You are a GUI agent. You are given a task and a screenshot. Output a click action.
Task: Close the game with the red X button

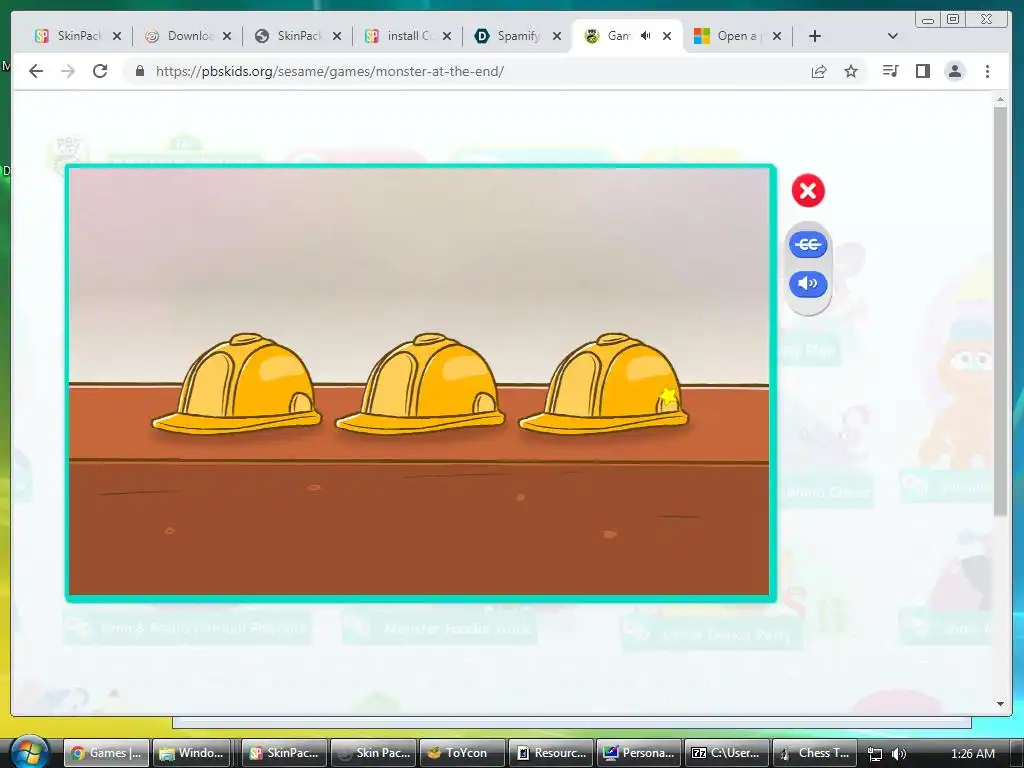(x=808, y=191)
